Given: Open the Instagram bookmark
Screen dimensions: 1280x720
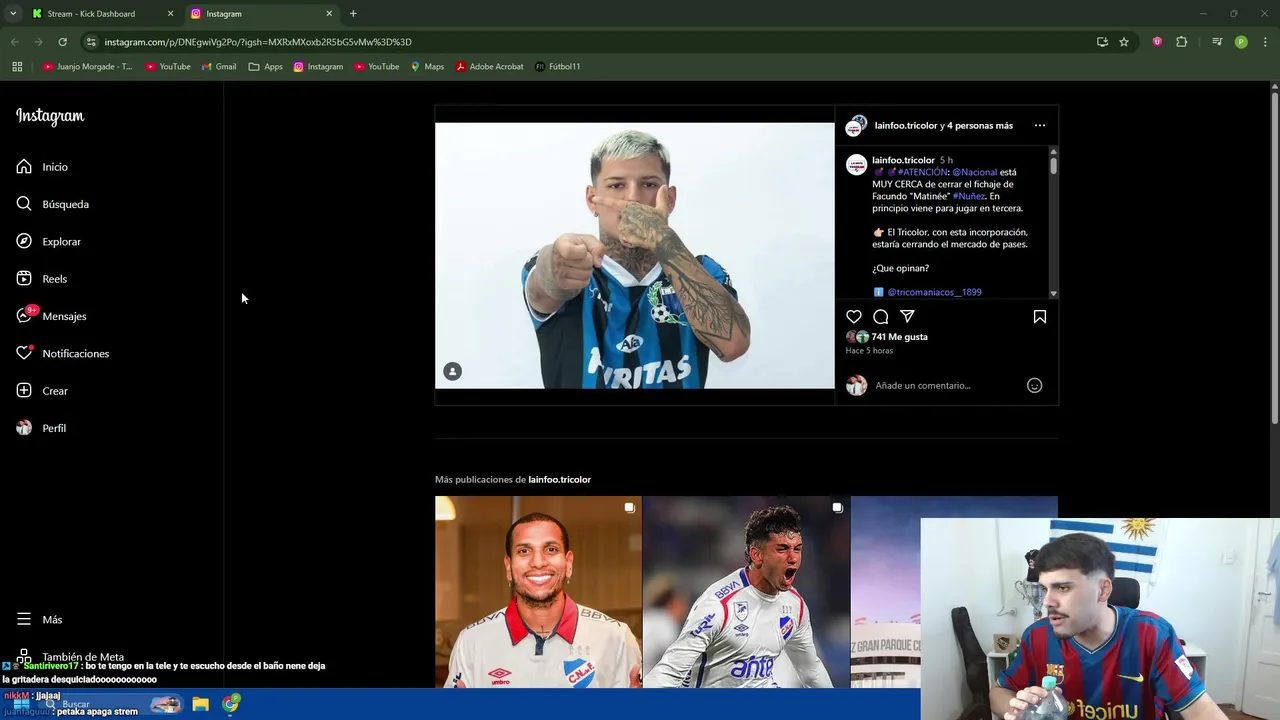Looking at the screenshot, I should point(318,67).
